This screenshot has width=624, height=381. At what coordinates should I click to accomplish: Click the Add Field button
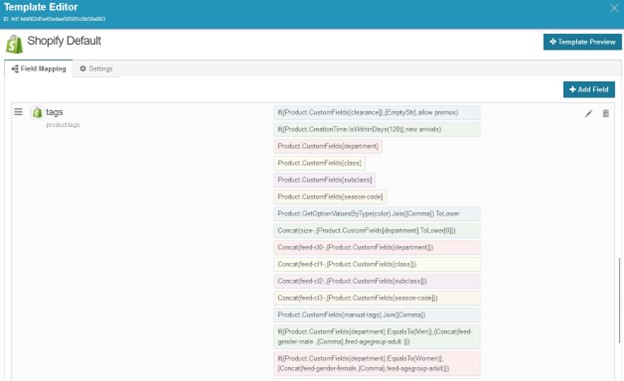point(589,90)
